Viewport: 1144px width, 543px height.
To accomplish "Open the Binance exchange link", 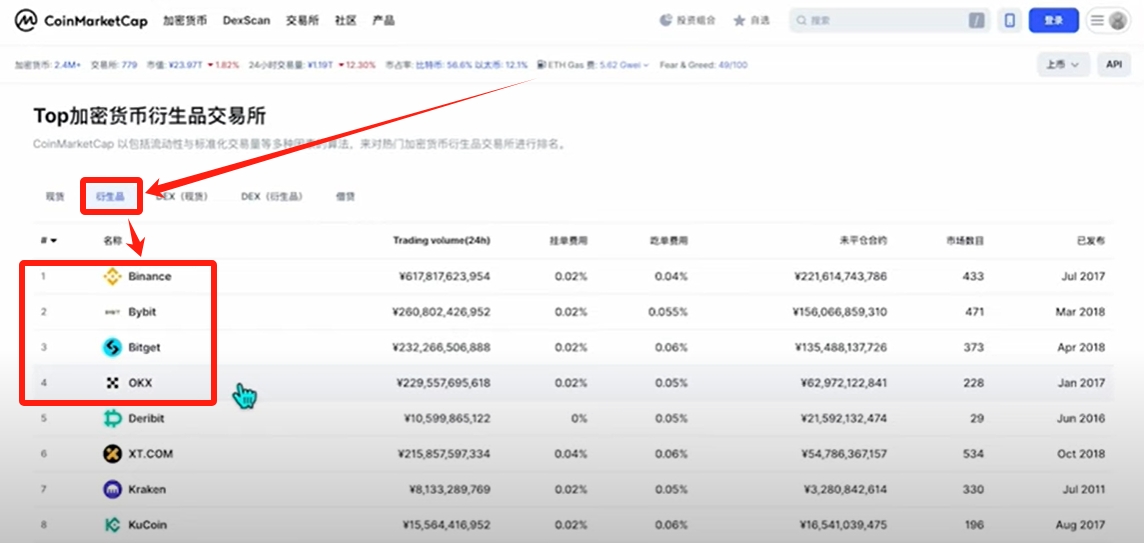I will [150, 277].
